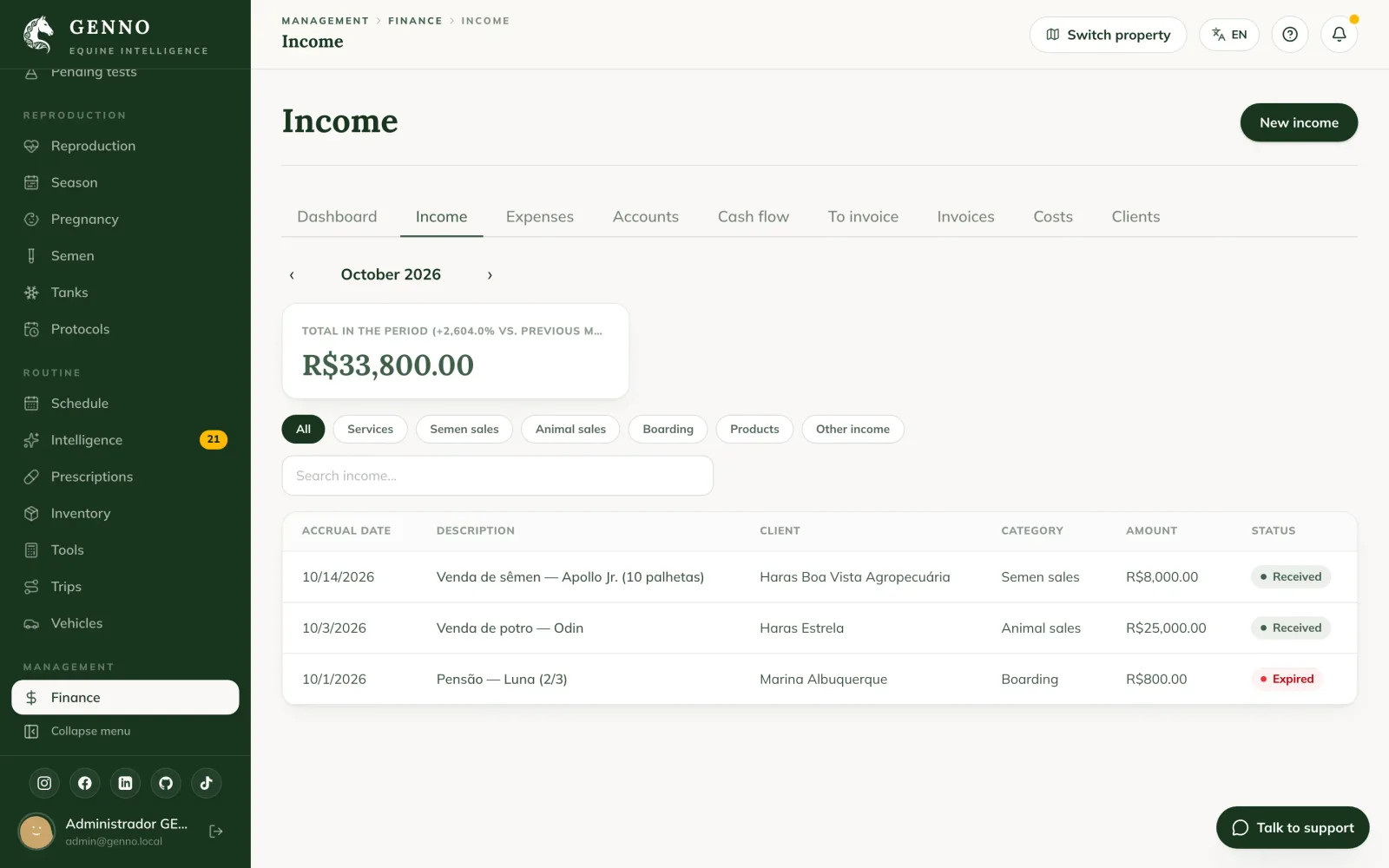
Task: Open the GitHub social icon
Action: 166,783
